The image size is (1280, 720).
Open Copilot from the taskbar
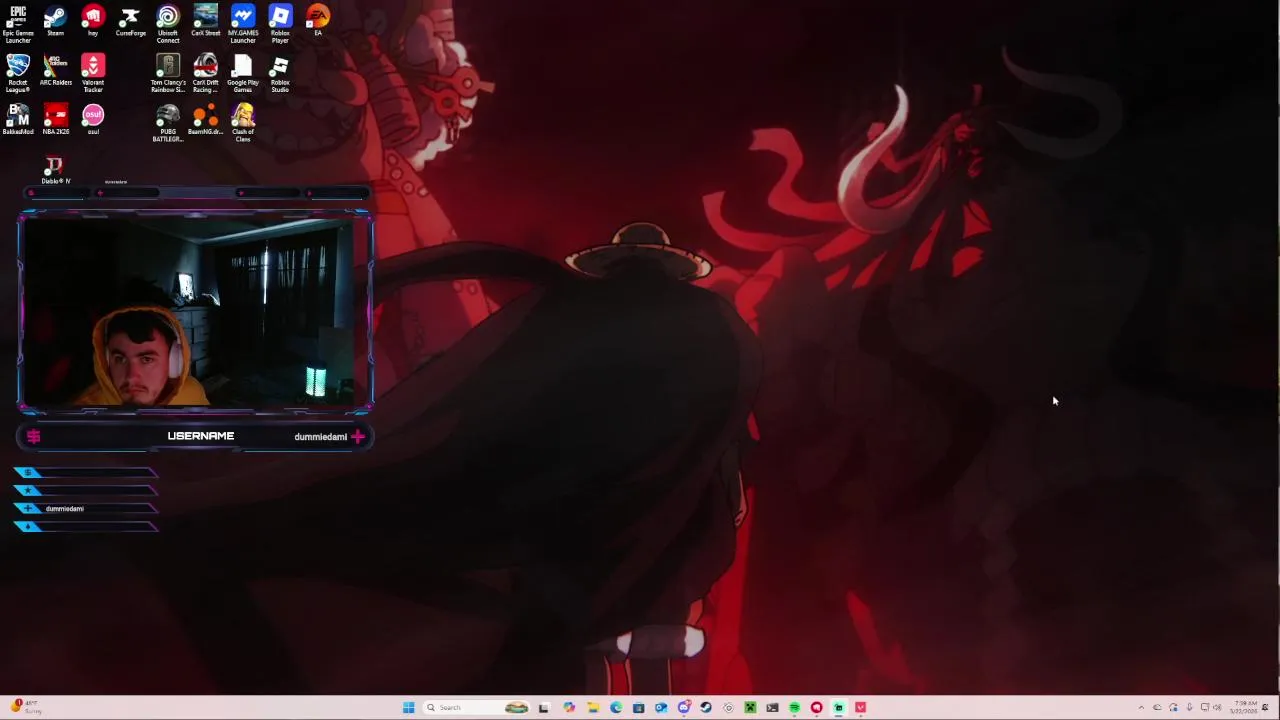tap(569, 708)
